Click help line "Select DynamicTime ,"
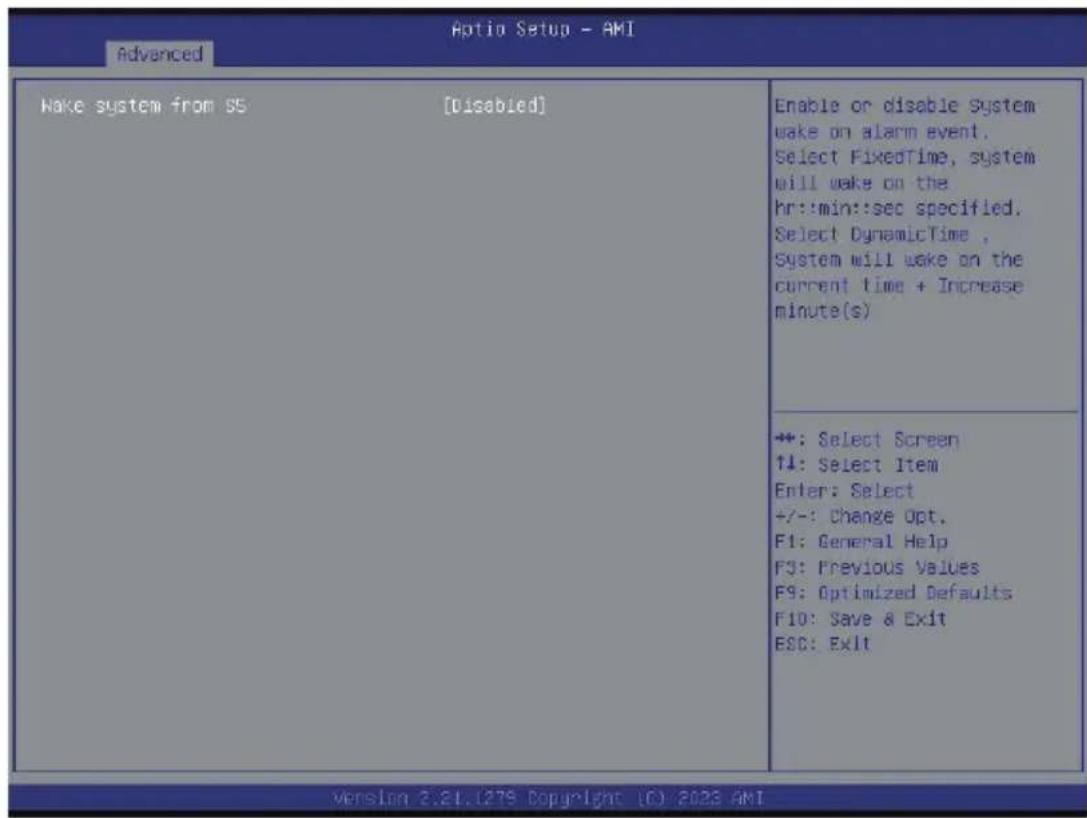Image resolution: width=1087 pixels, height=818 pixels. [x=882, y=234]
